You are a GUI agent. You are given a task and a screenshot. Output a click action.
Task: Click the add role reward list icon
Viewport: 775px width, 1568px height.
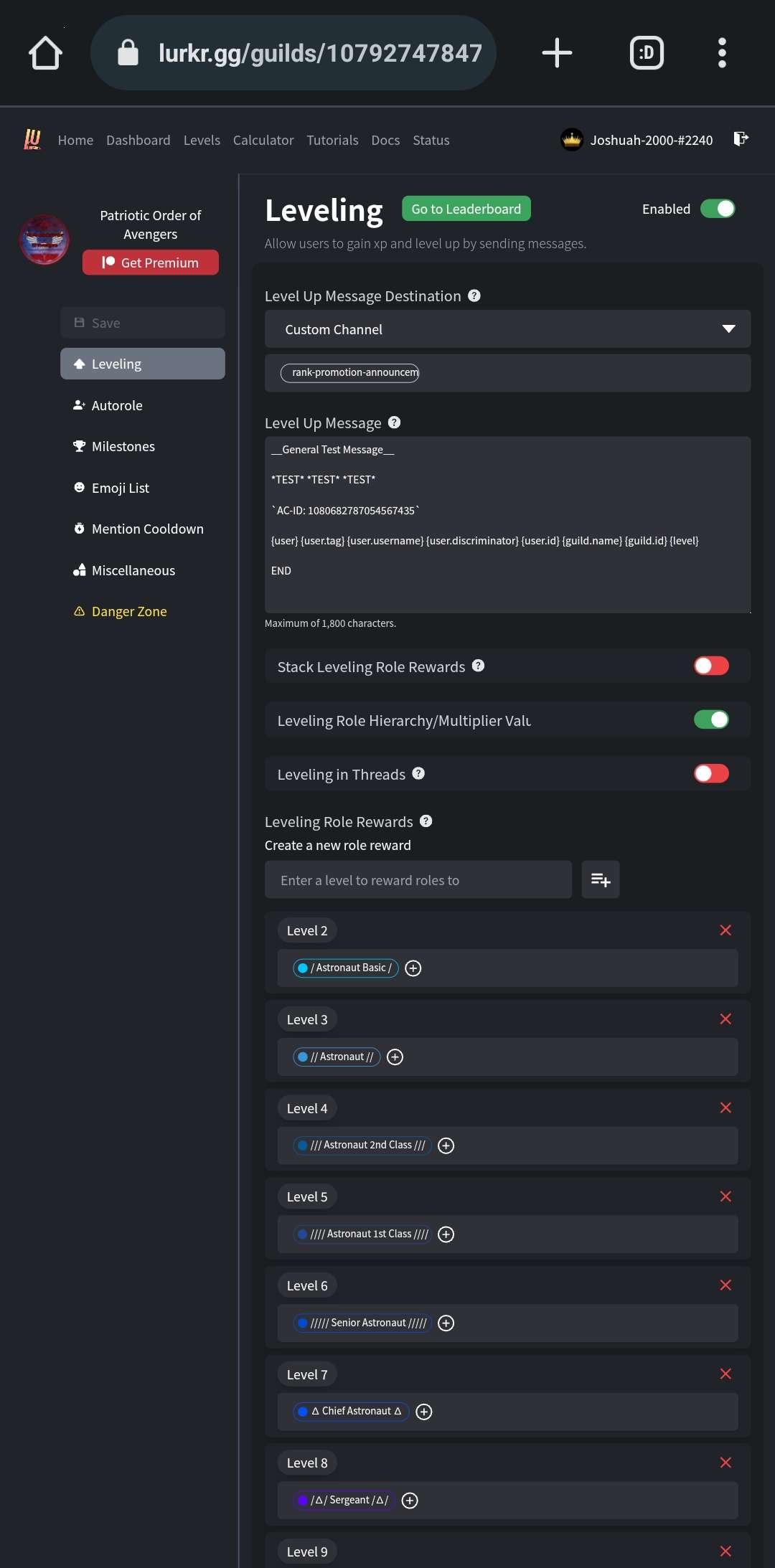coord(601,879)
